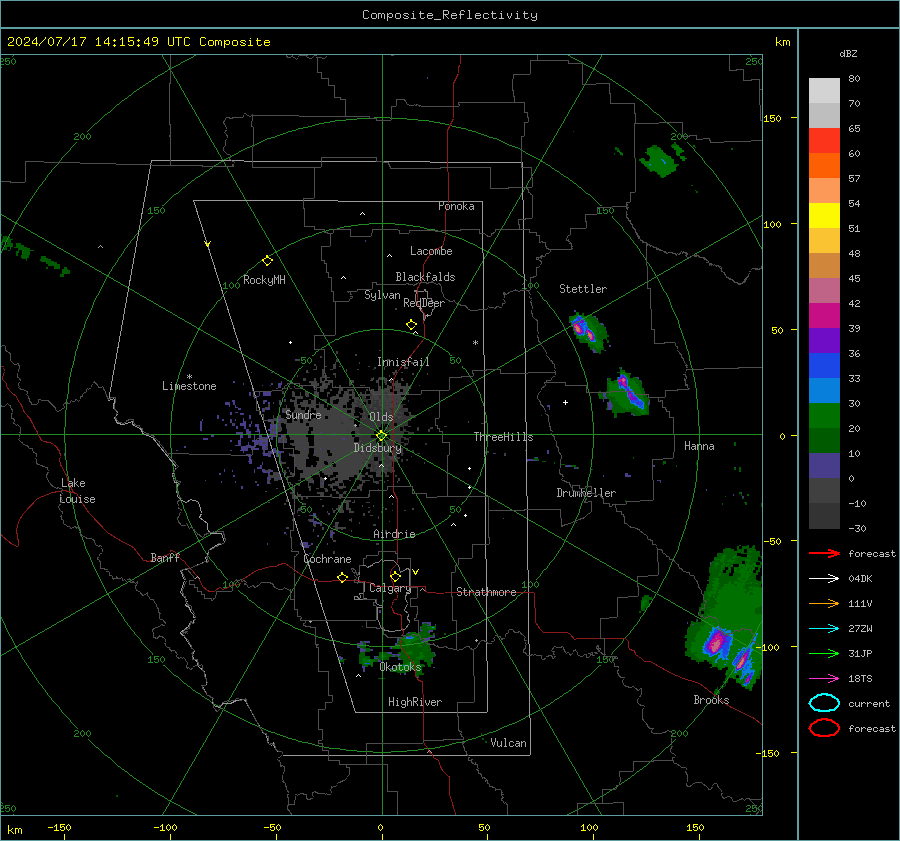Click the Vulcan label
The height and width of the screenshot is (841, 900).
pyautogui.click(x=509, y=743)
